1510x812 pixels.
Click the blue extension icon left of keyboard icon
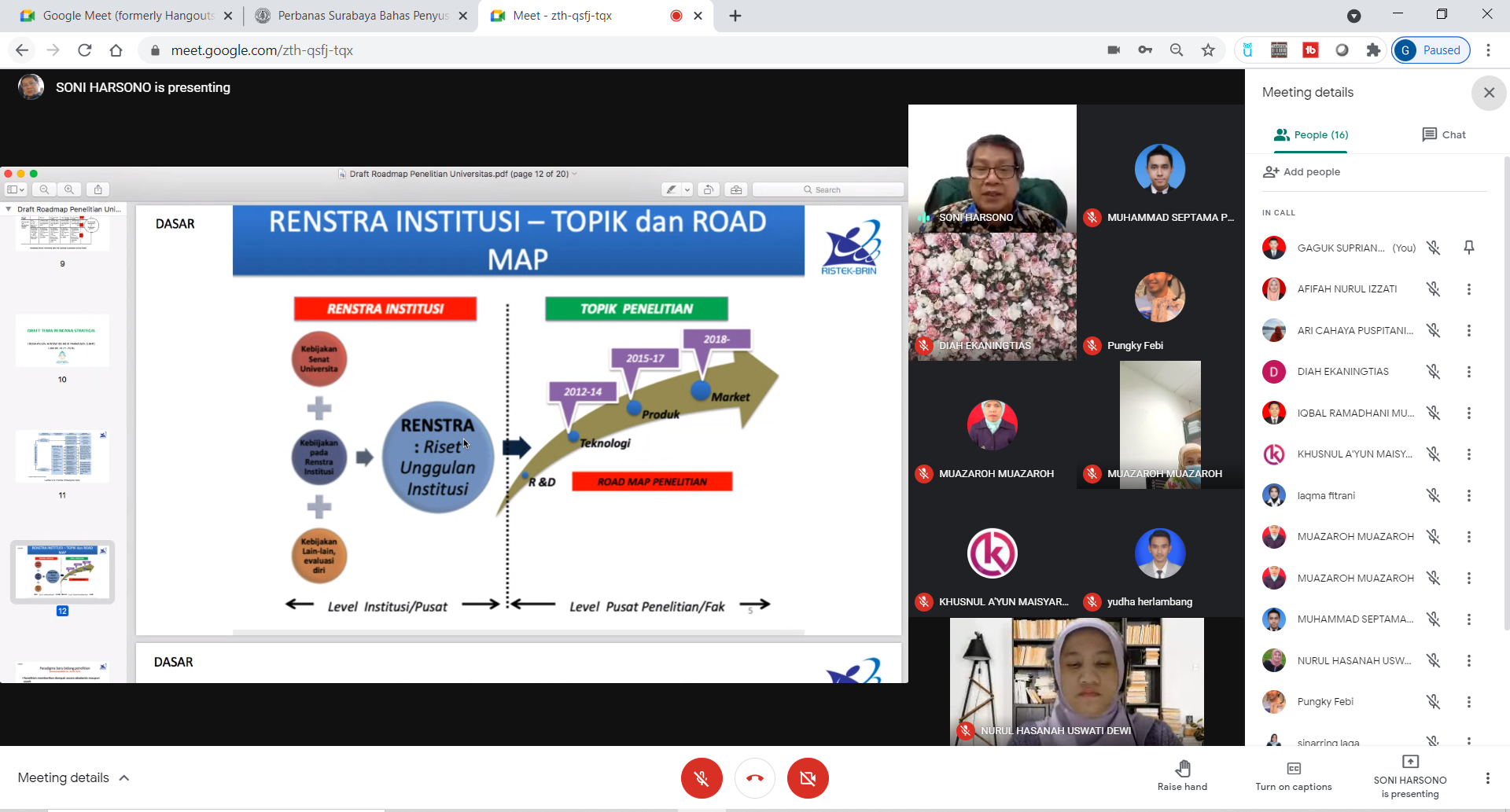pyautogui.click(x=1247, y=50)
